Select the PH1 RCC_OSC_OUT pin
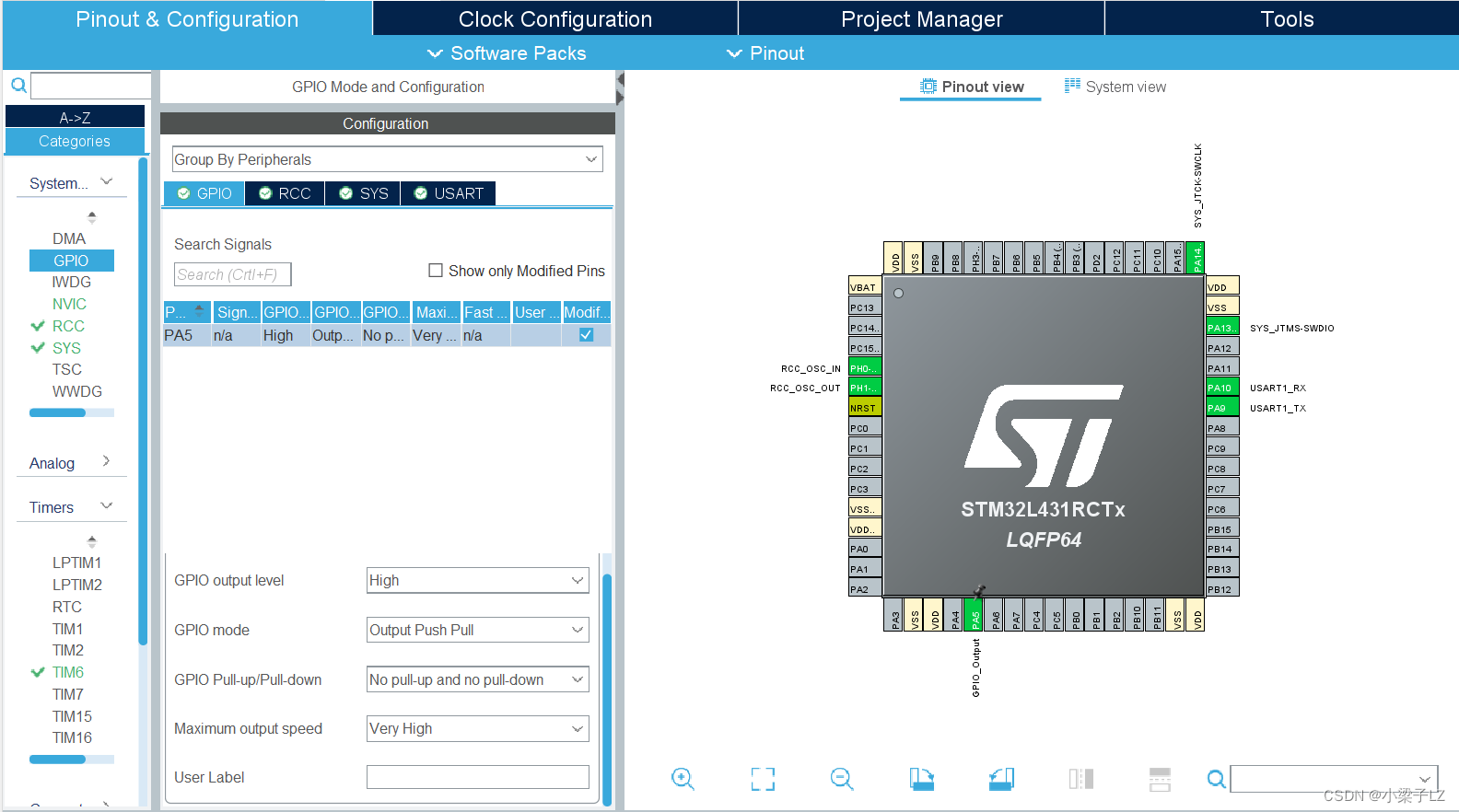This screenshot has width=1459, height=812. click(865, 388)
